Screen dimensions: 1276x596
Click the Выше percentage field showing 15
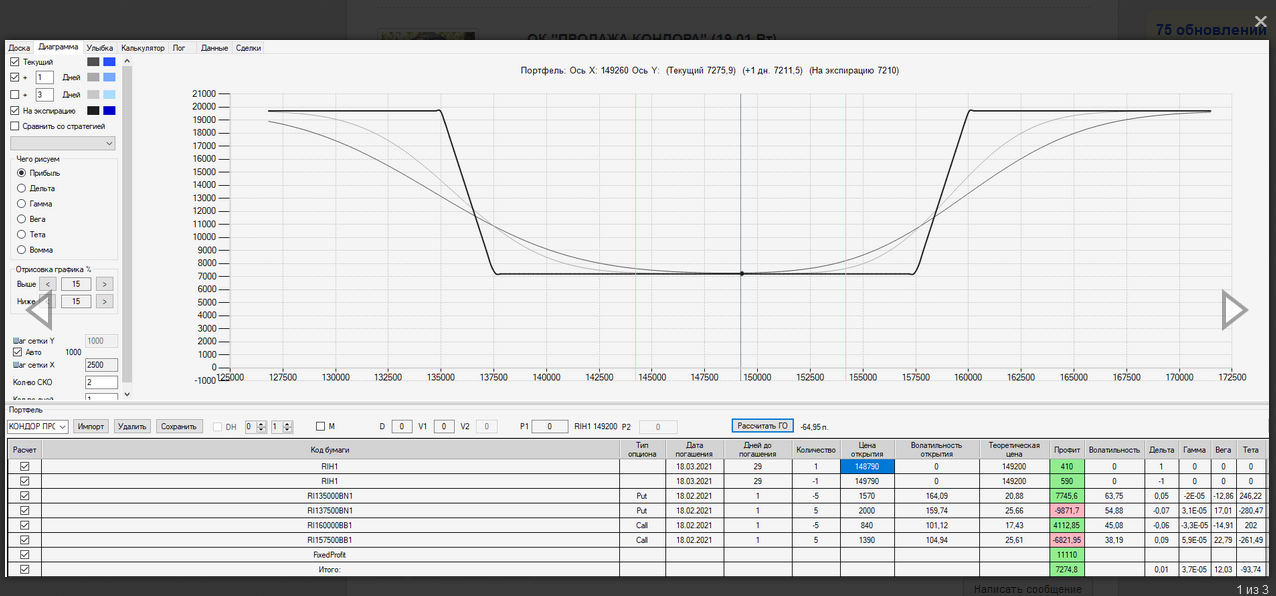76,284
